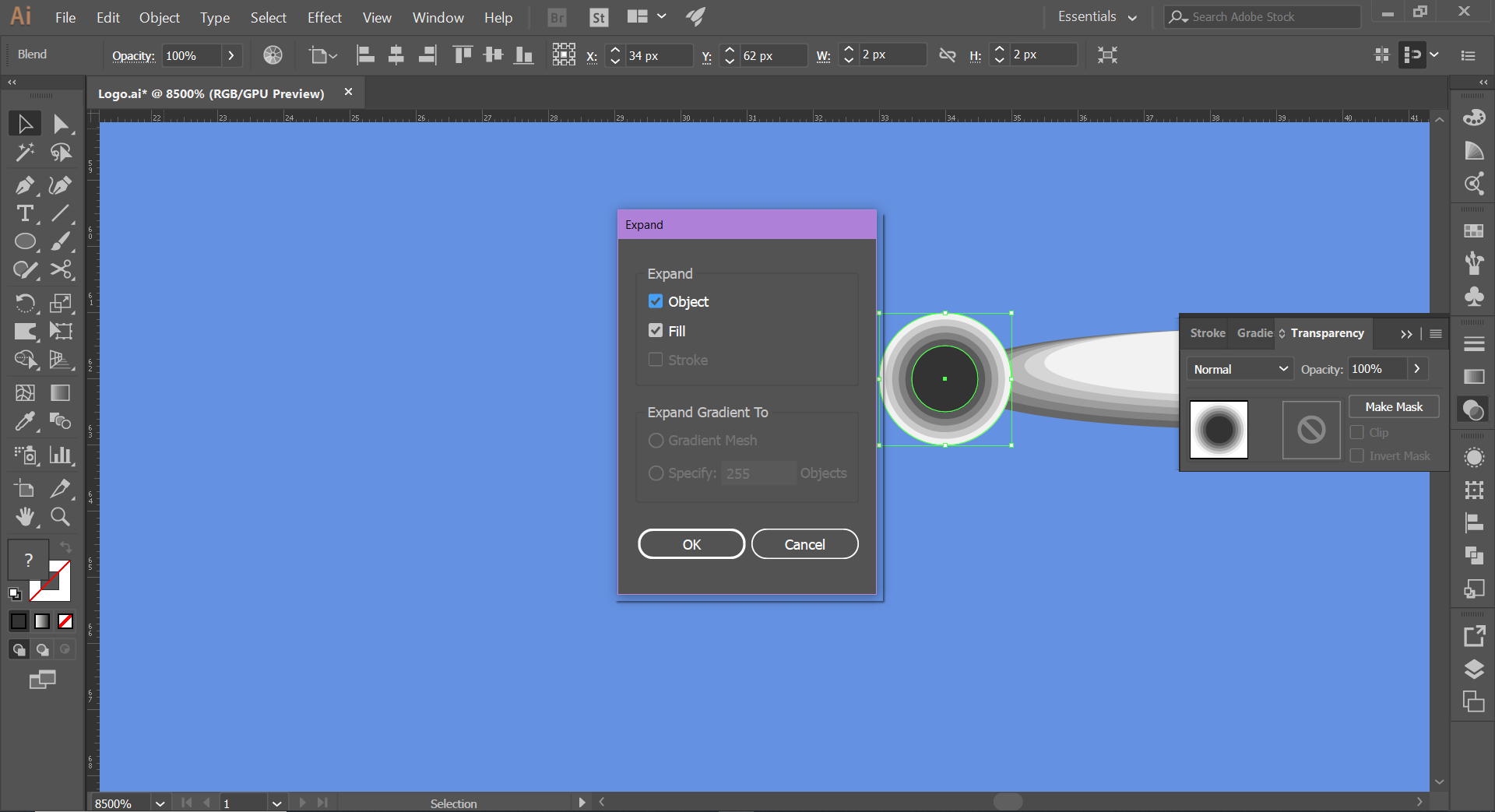Open Transparency panel options menu
The width and height of the screenshot is (1495, 812).
tap(1436, 334)
